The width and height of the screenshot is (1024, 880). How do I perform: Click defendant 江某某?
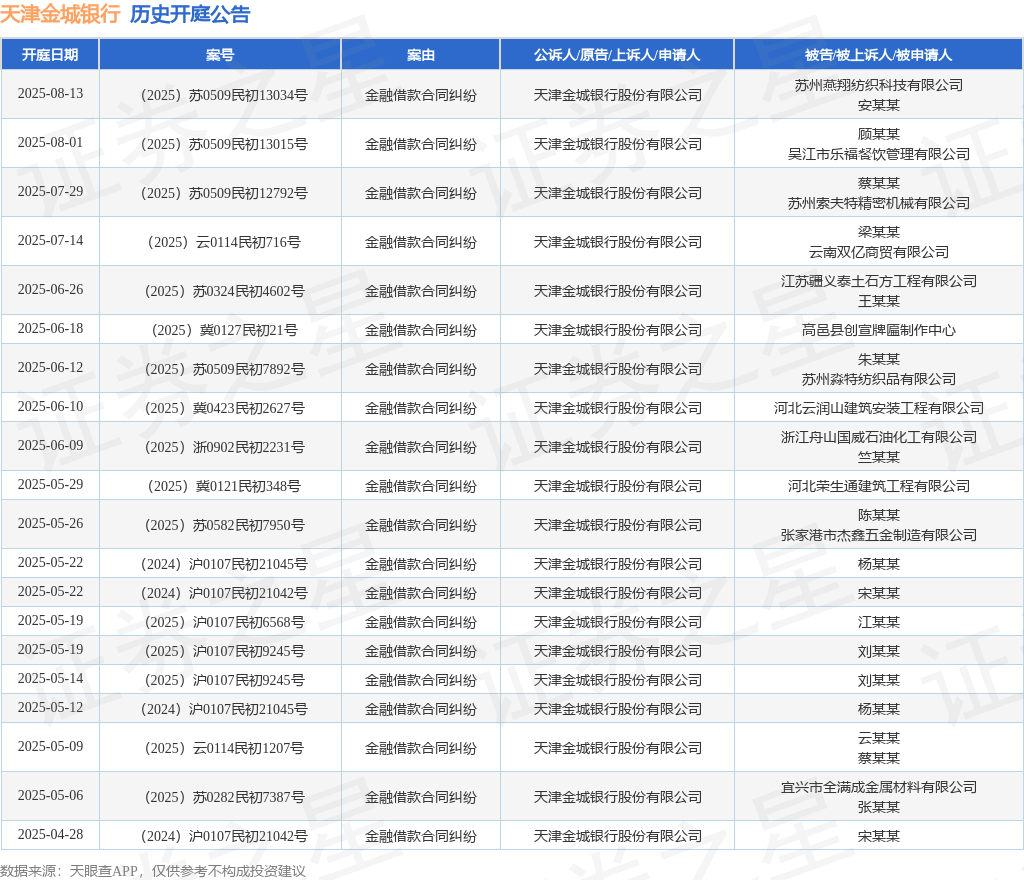pos(878,622)
